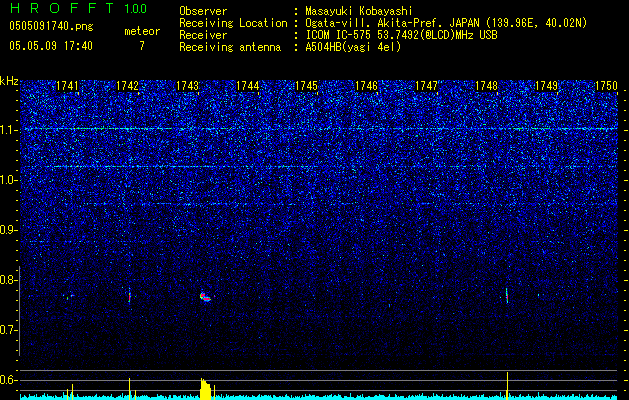Select the filename 0505091740.png
Viewport: 629px width, 400px height.
pyautogui.click(x=51, y=27)
